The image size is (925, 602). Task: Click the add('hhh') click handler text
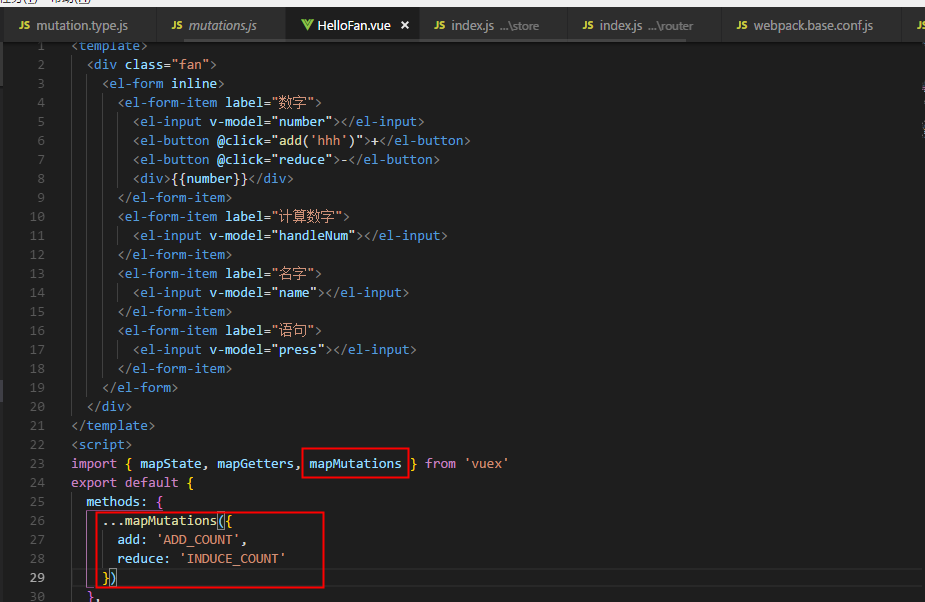(x=317, y=140)
